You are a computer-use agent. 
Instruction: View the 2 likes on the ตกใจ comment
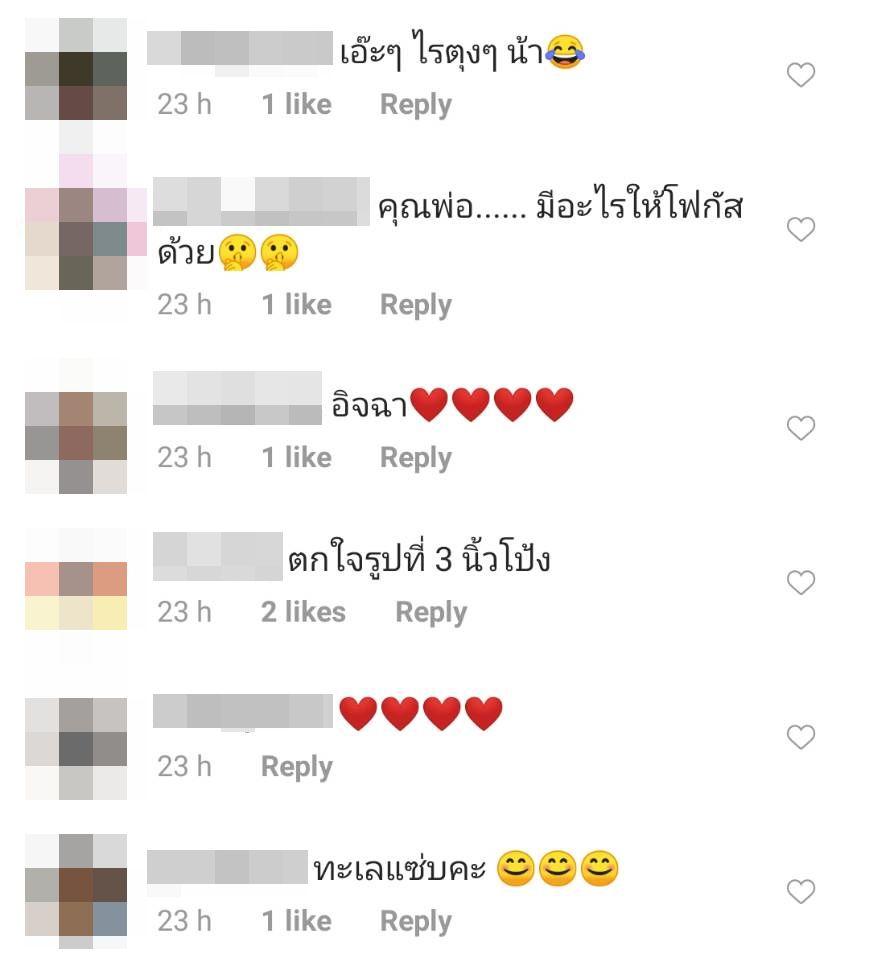[x=303, y=612]
